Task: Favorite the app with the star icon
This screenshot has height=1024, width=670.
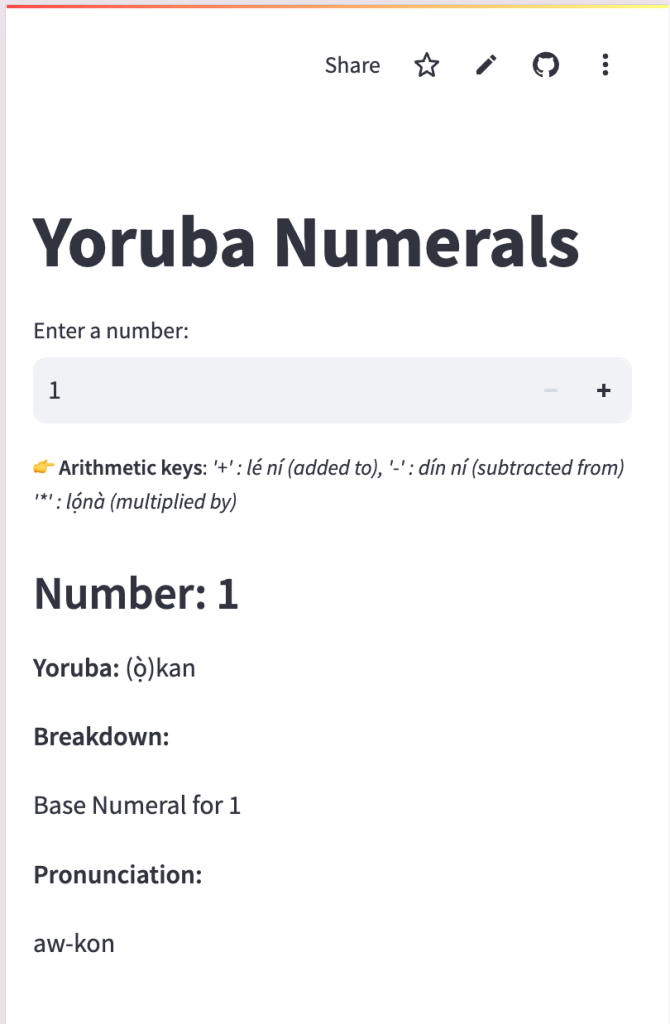Action: (427, 66)
